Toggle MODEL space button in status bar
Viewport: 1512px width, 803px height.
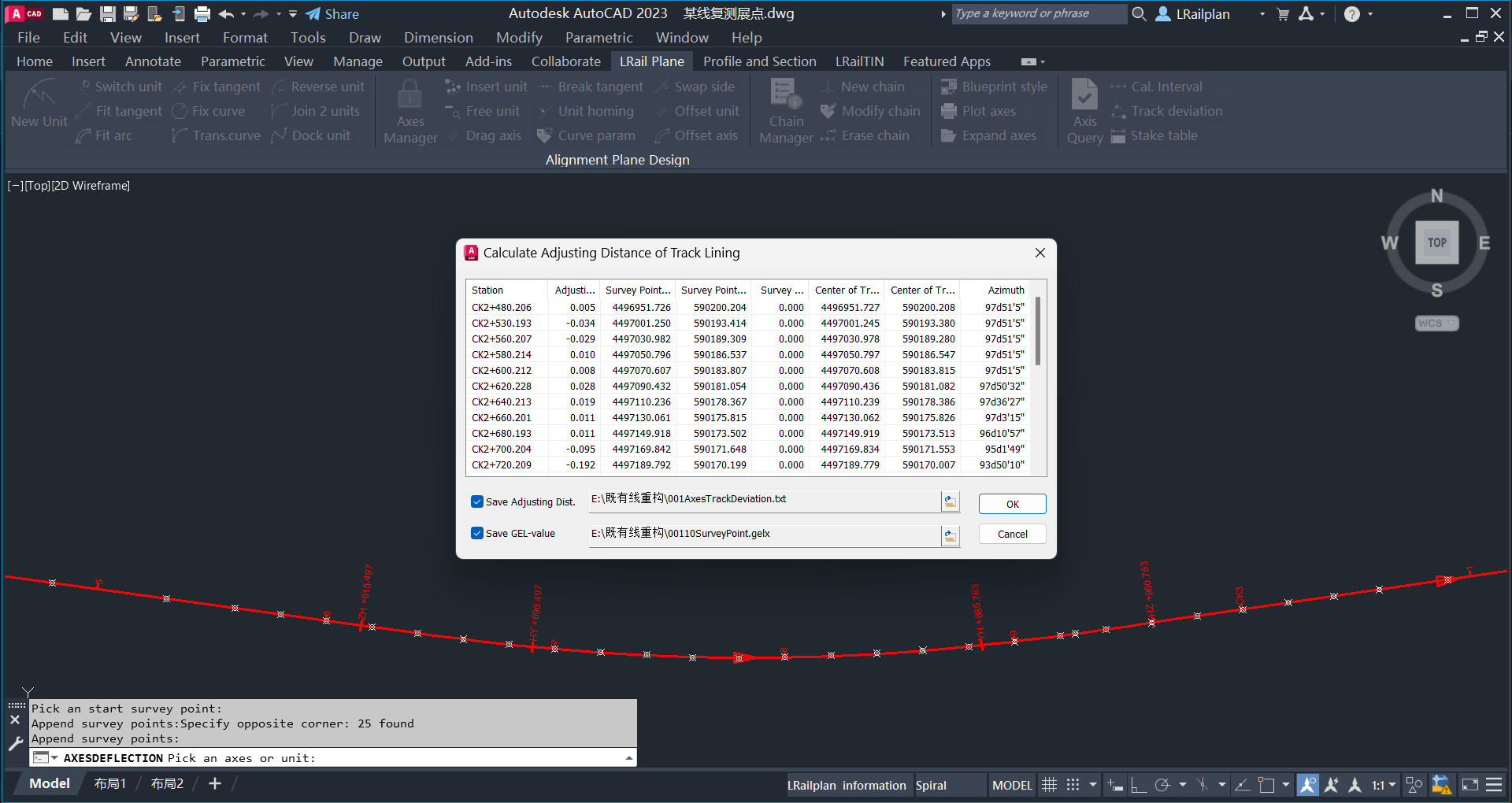1012,785
